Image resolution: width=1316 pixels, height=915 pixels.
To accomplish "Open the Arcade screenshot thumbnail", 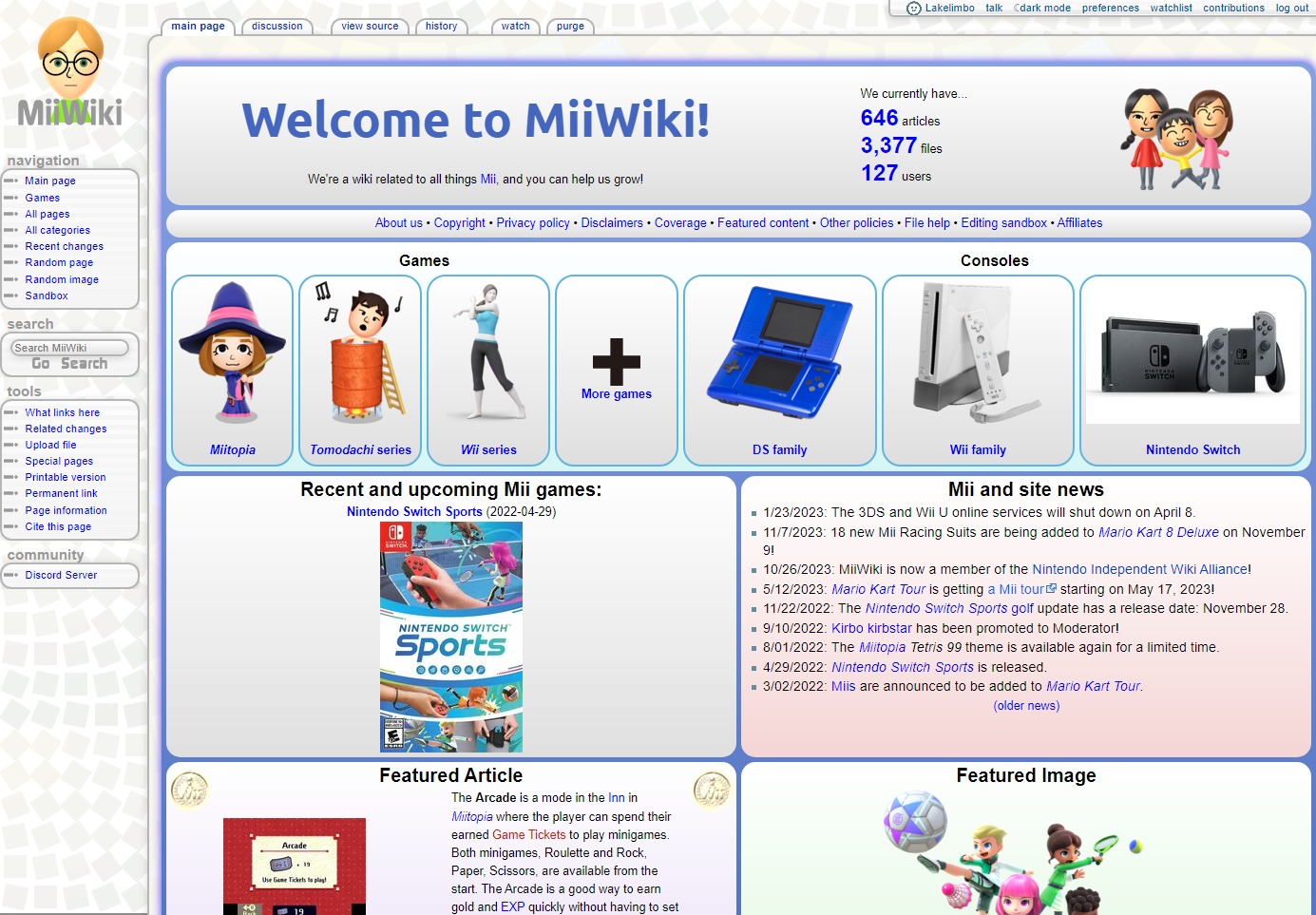I will pyautogui.click(x=295, y=866).
